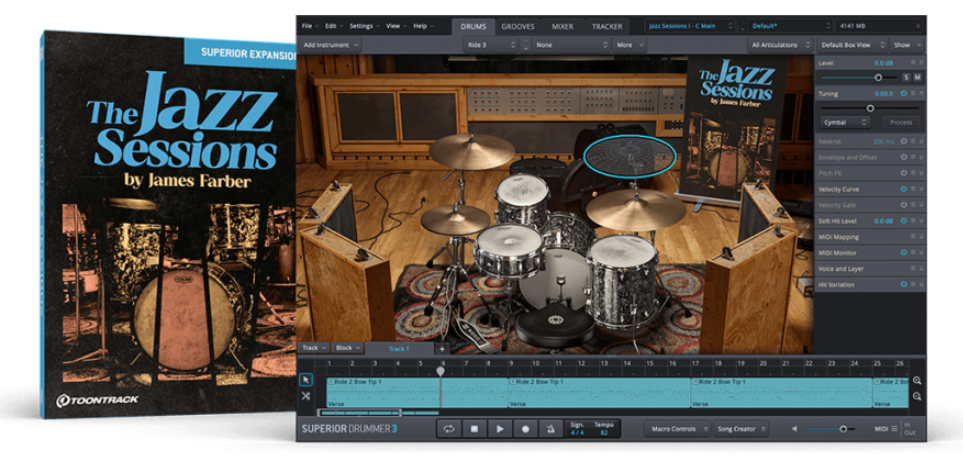The image size is (963, 466).
Task: Open Envelope and Offset menu icon
Action: pos(913,157)
